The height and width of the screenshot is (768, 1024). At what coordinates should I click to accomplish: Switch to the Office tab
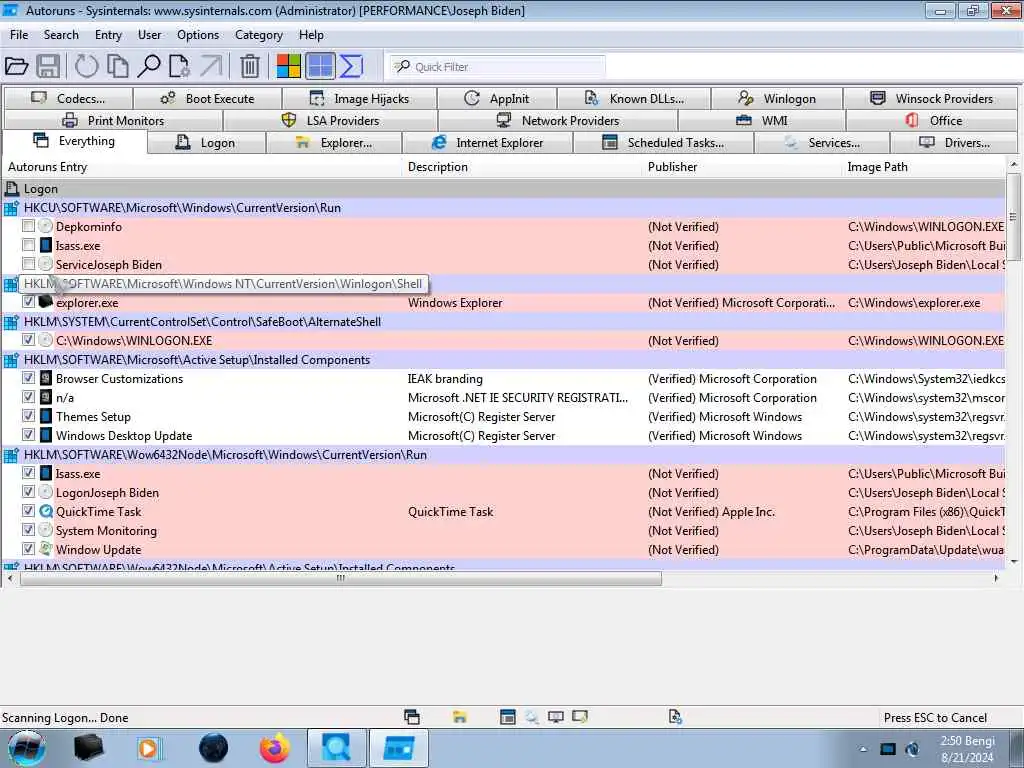933,120
